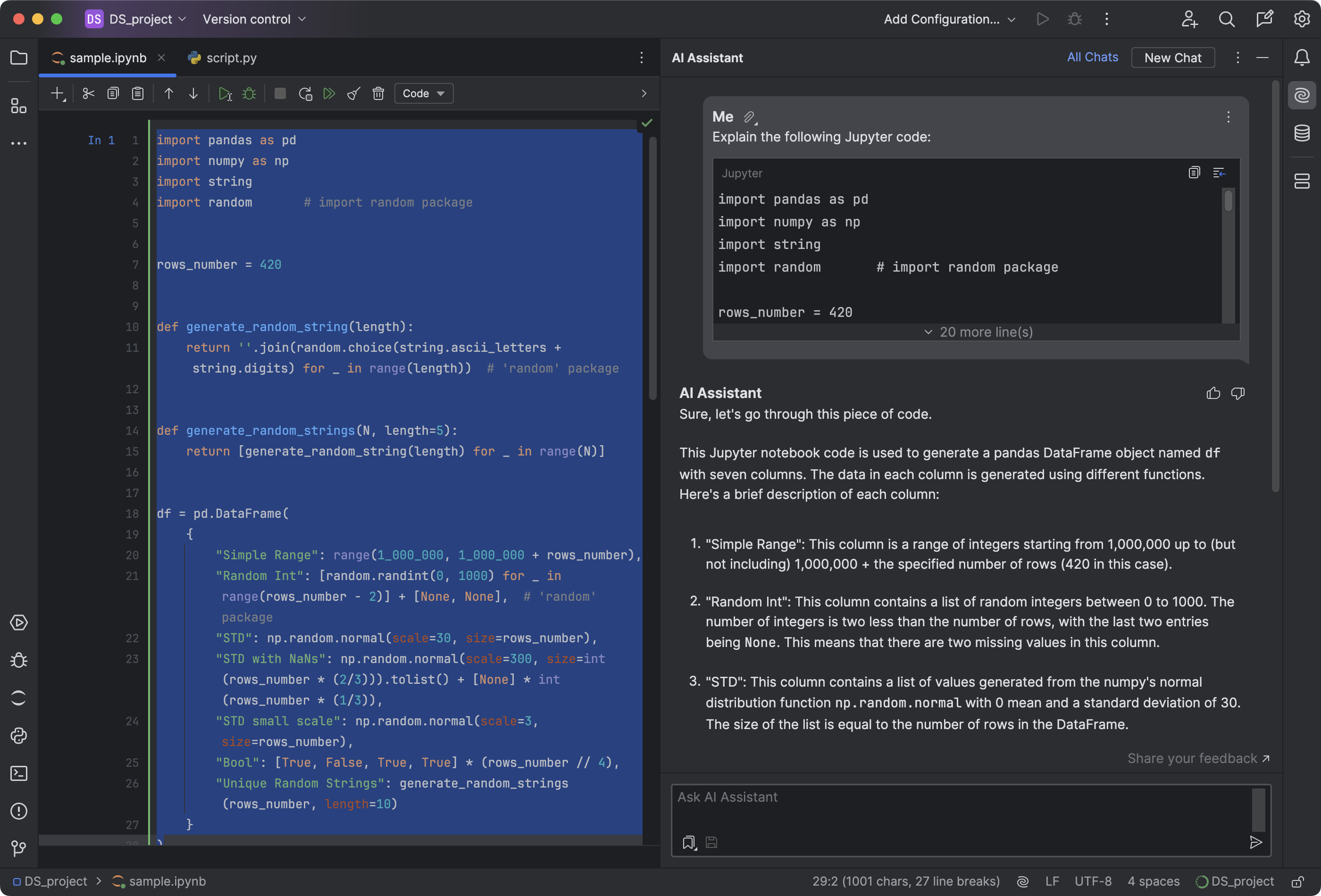Click the Run Cell and Select Below icon

(x=225, y=94)
